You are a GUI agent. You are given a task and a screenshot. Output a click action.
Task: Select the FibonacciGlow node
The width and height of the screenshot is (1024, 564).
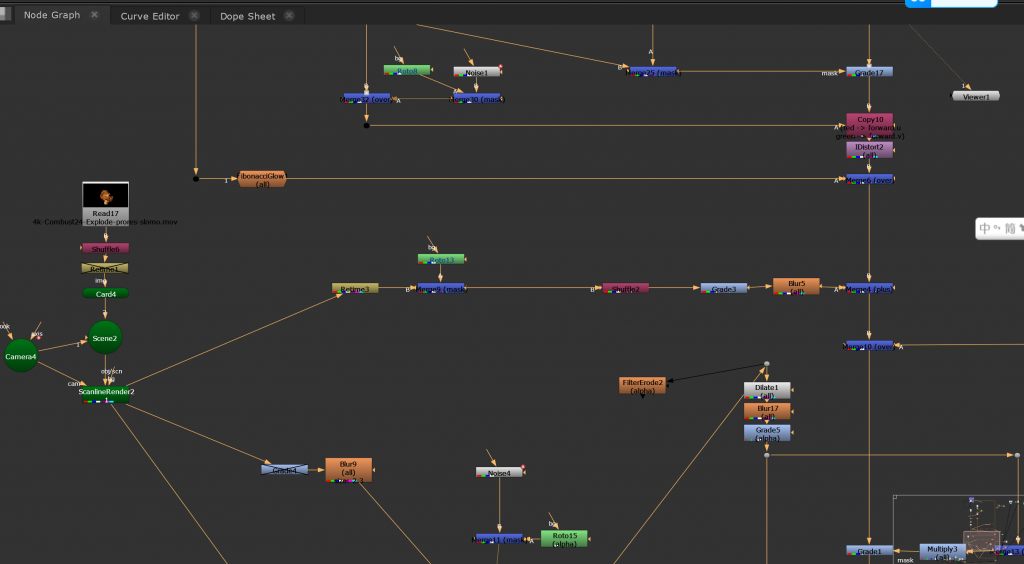262,180
